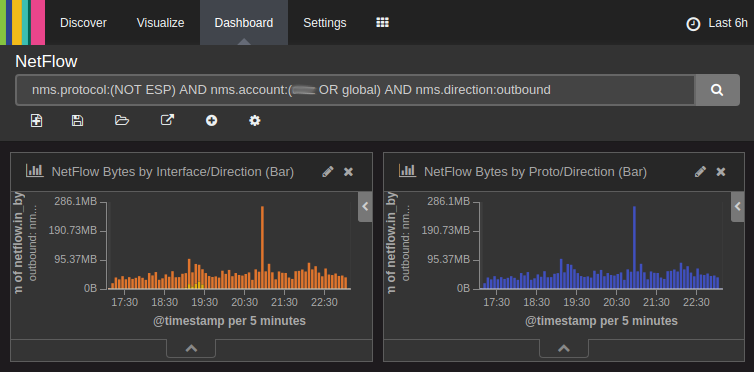Click 18:30 tick on orange chart
The height and width of the screenshot is (372, 754).
[164, 303]
